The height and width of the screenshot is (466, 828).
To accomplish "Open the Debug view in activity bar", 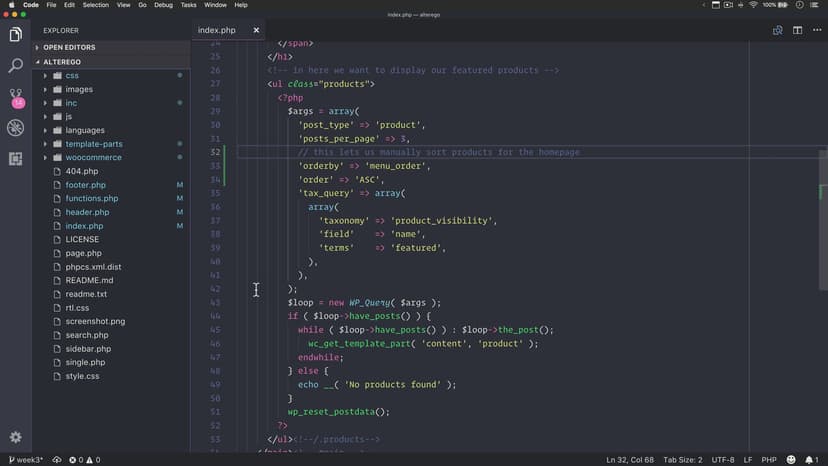I will (x=15, y=128).
